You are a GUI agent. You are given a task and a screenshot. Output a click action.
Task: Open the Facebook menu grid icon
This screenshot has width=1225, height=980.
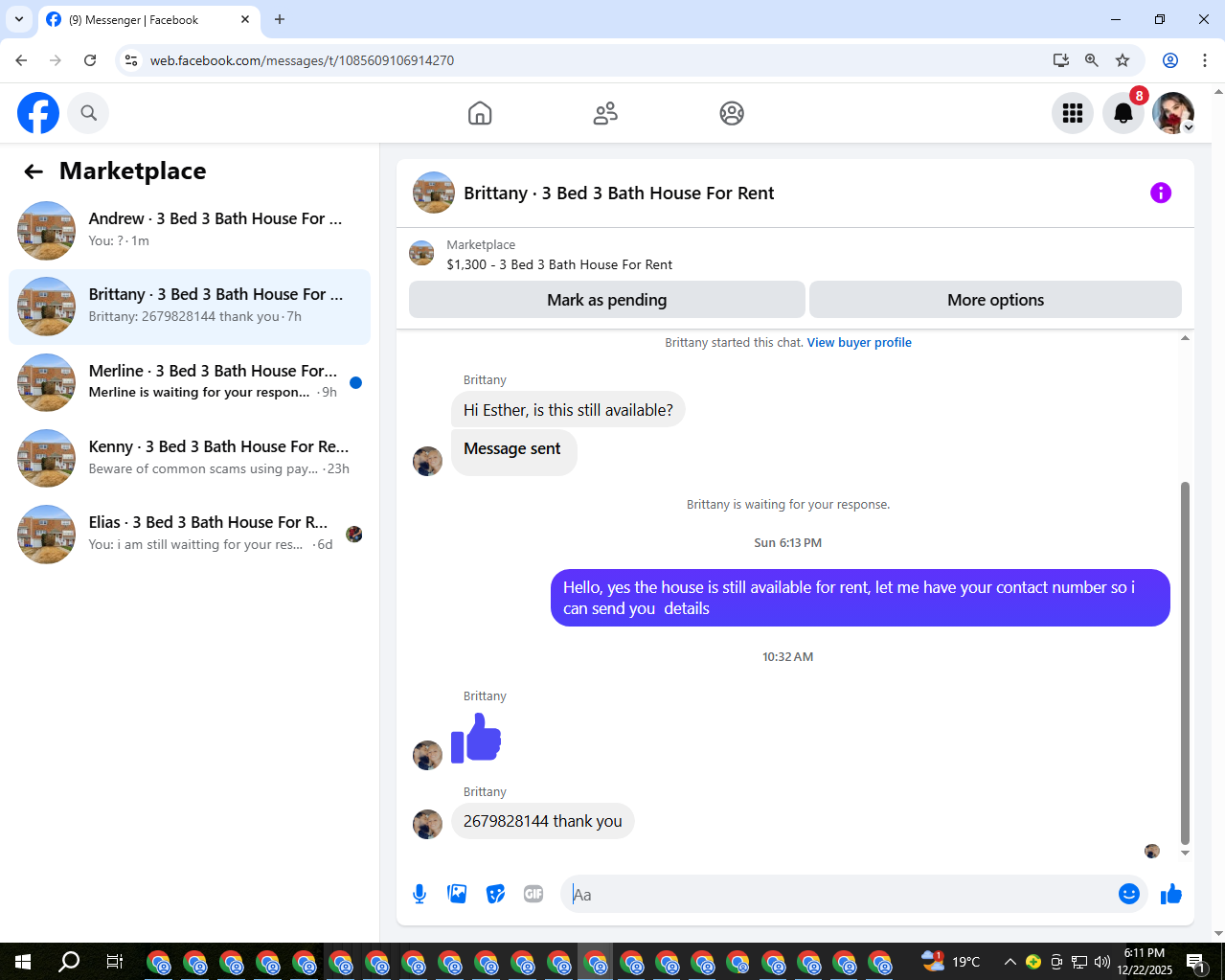pos(1073,113)
